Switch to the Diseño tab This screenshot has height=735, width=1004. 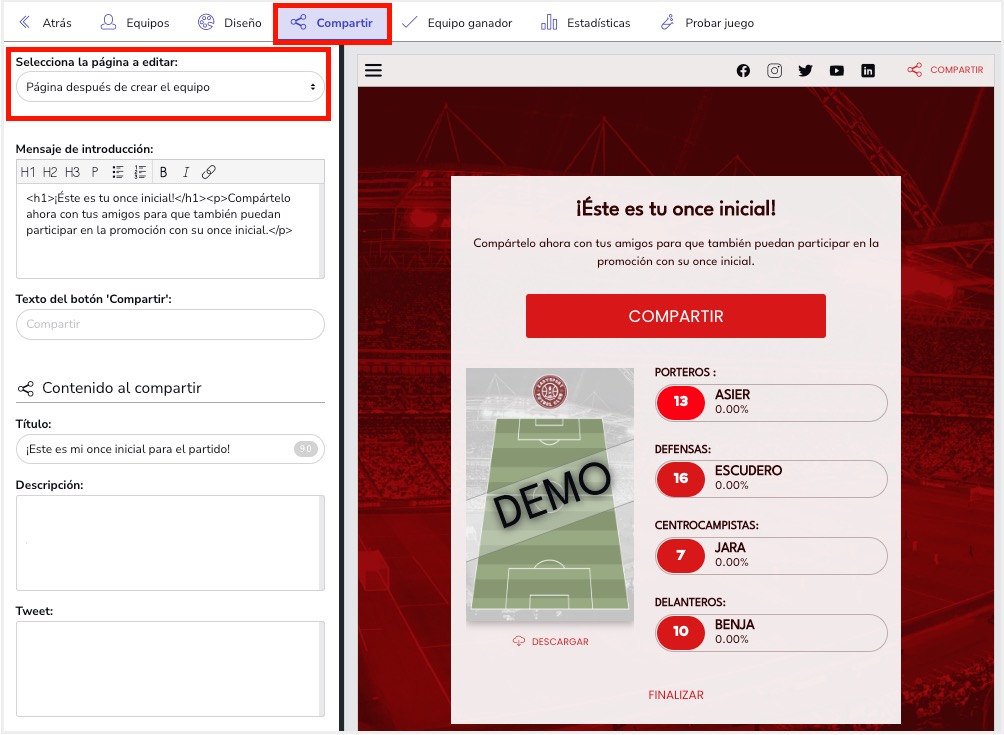click(x=229, y=23)
